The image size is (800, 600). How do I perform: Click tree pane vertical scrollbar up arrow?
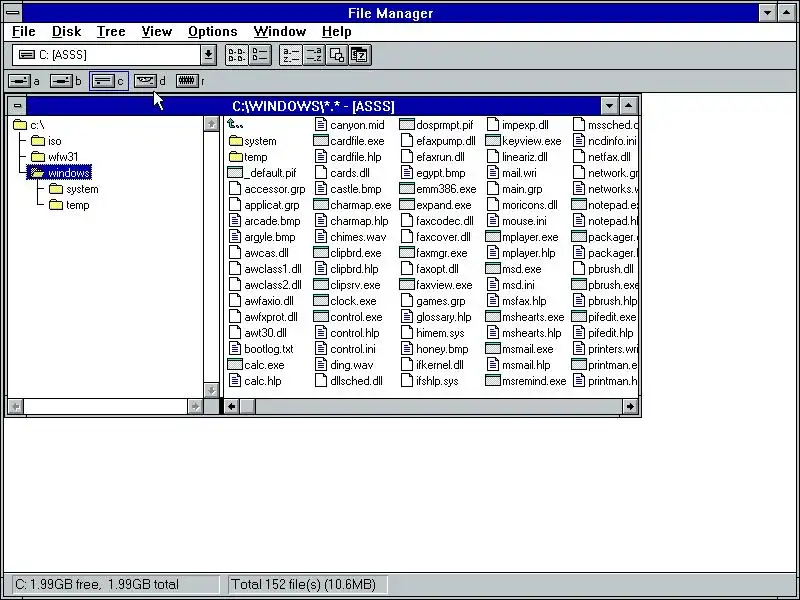point(211,124)
